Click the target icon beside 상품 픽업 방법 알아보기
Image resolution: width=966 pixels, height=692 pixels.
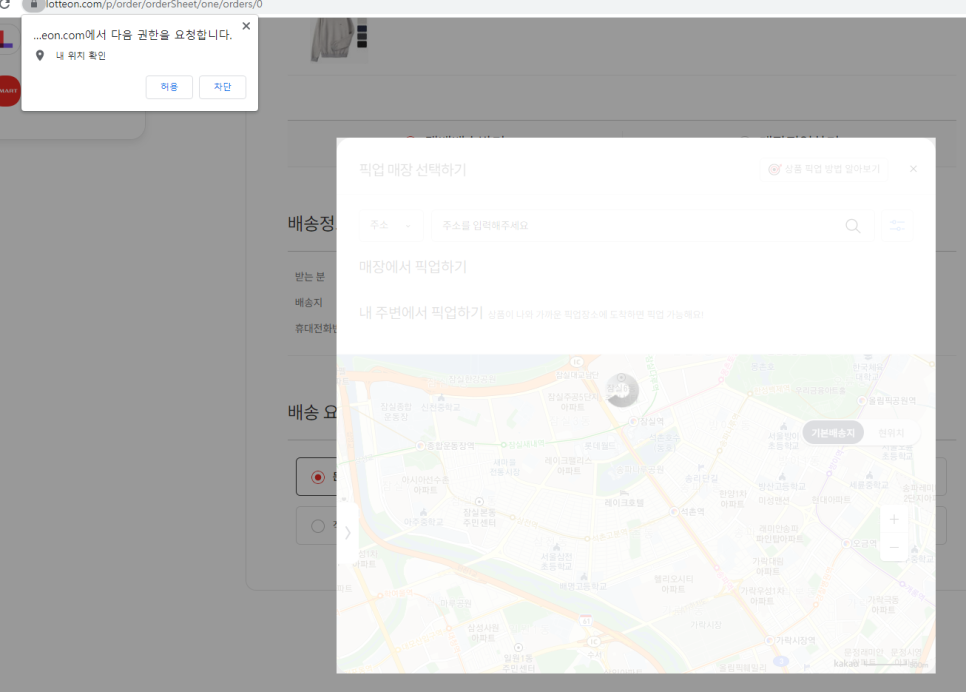pos(774,169)
